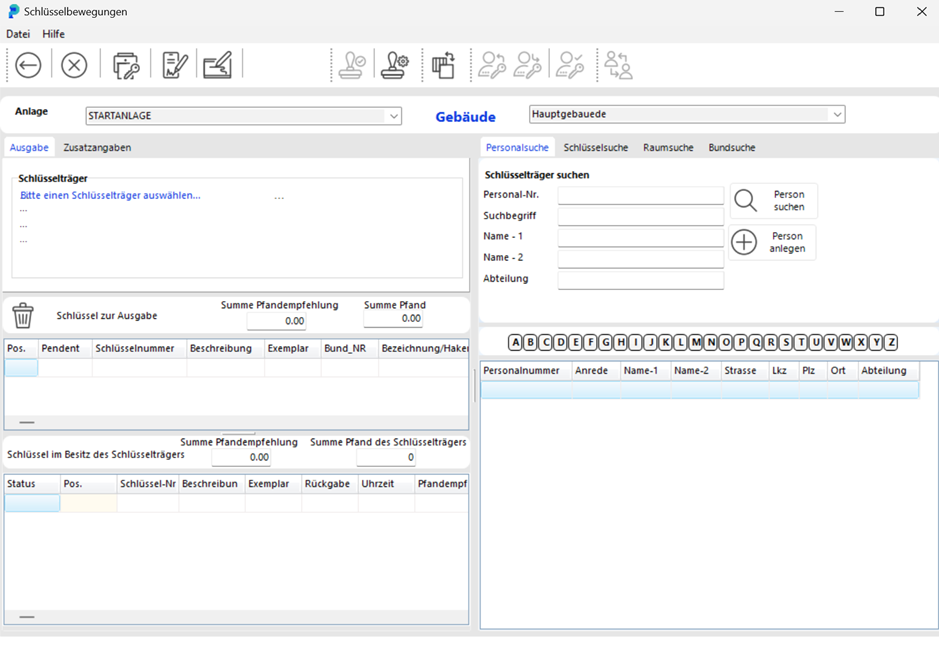Screen dimensions: 939x656
Task: Click the Person anlegen button
Action: click(x=772, y=242)
